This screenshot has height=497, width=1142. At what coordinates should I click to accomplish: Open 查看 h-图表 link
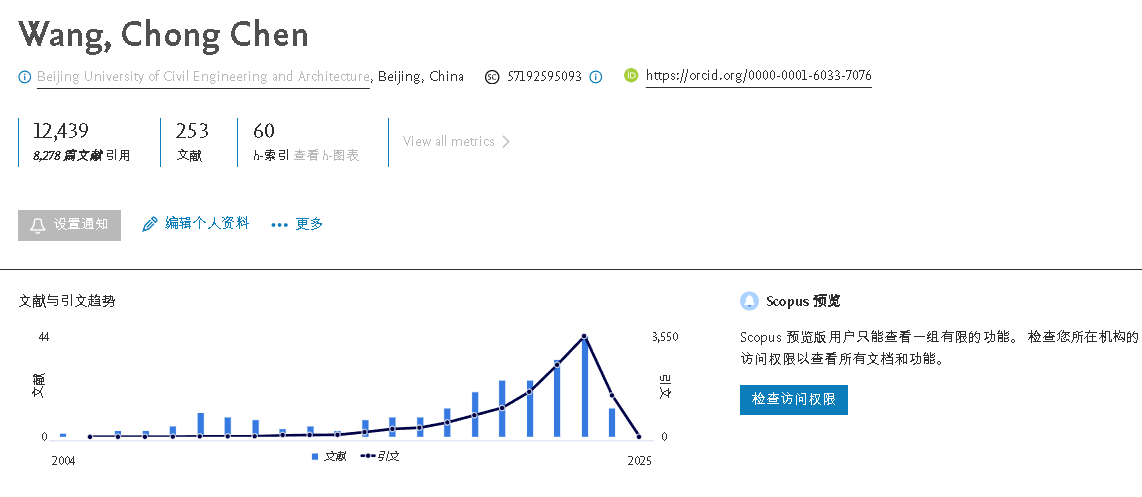click(326, 155)
